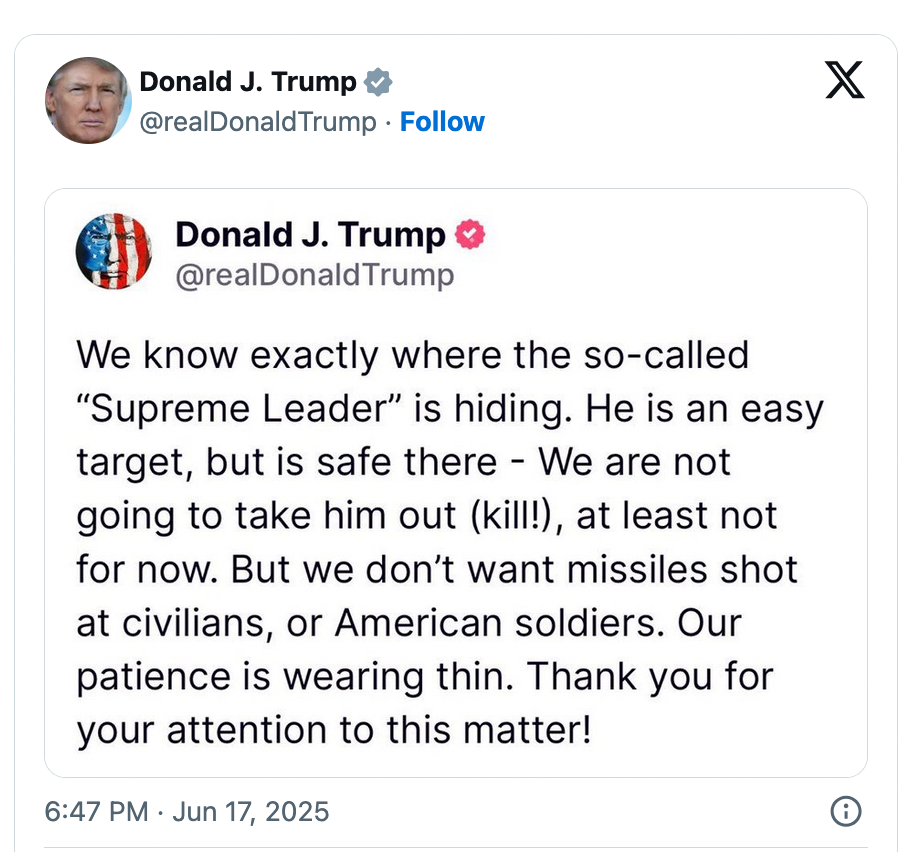Click the "Jun 17, 2025" date text
The height and width of the screenshot is (852, 898).
click(x=250, y=811)
